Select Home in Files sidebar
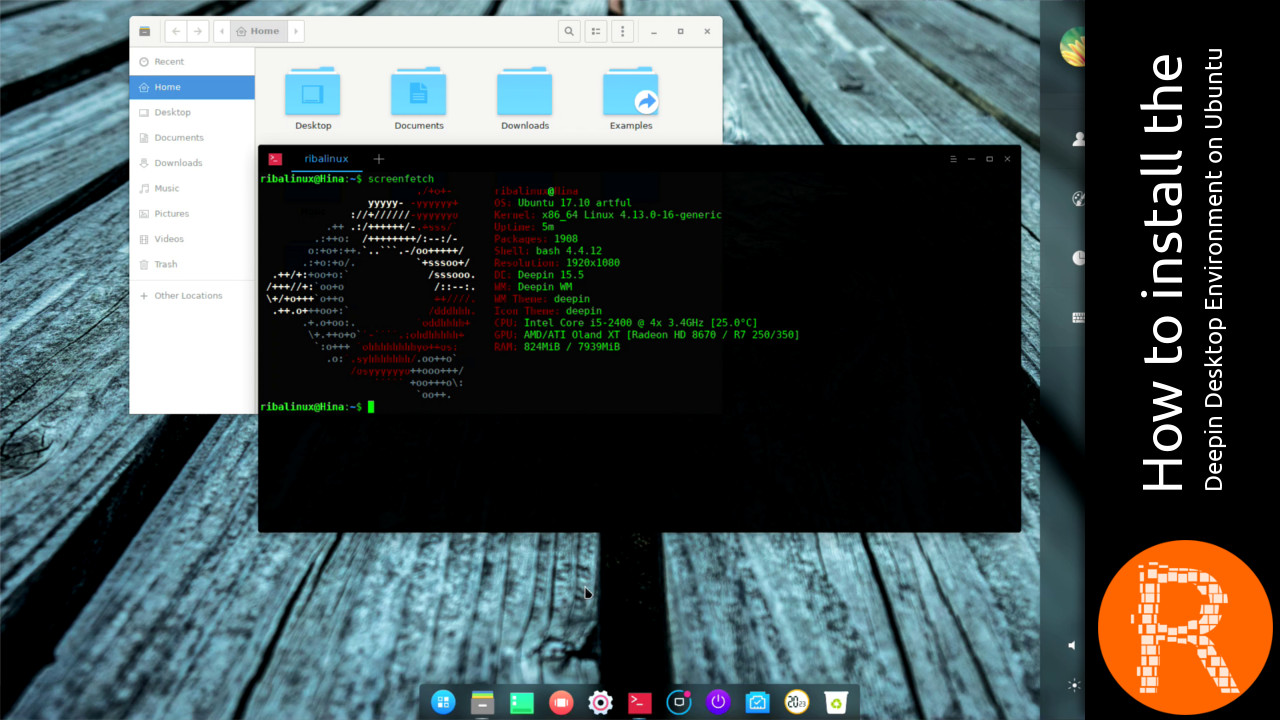1280x720 pixels. click(192, 87)
